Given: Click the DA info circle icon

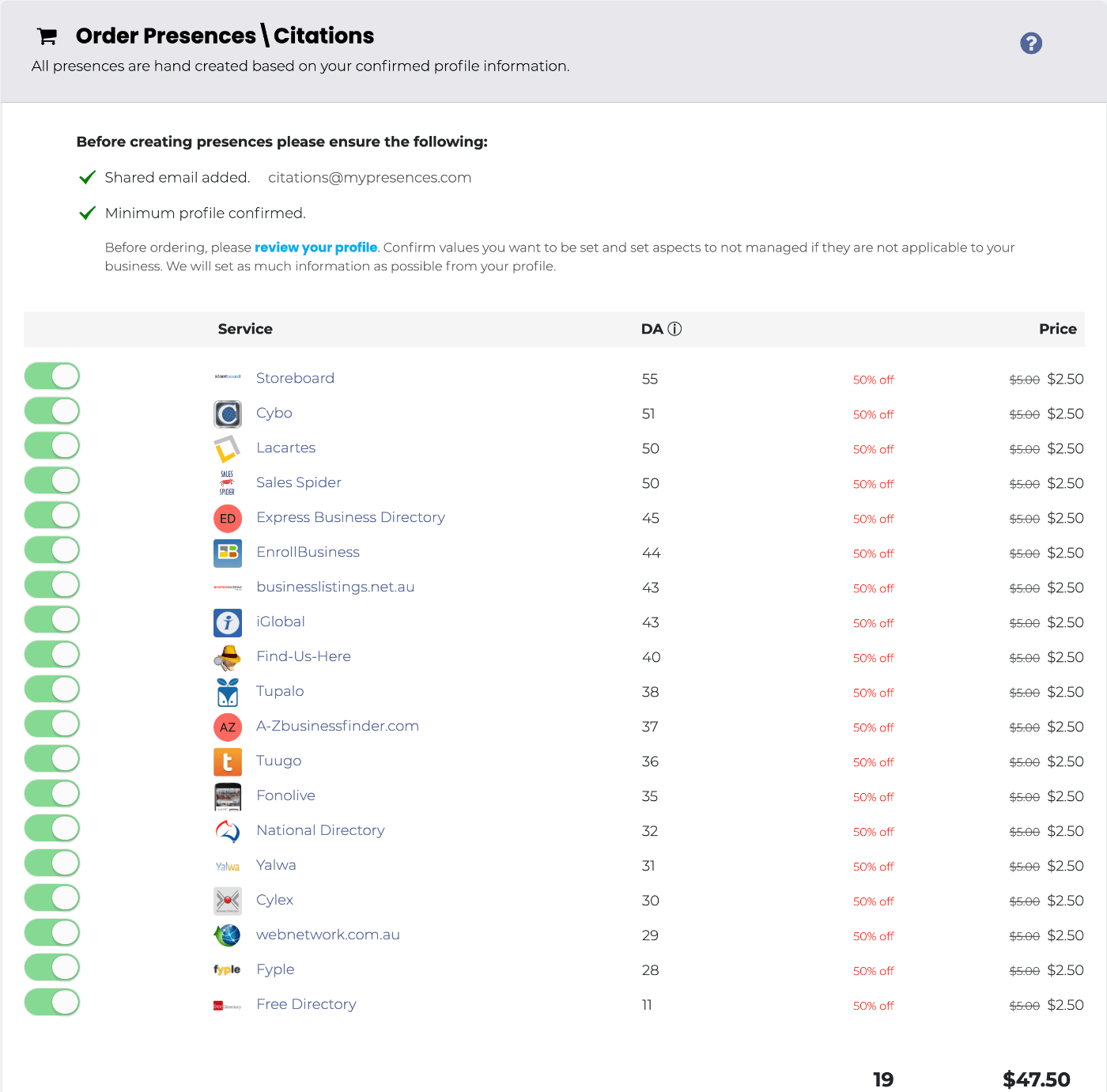Looking at the screenshot, I should (674, 329).
